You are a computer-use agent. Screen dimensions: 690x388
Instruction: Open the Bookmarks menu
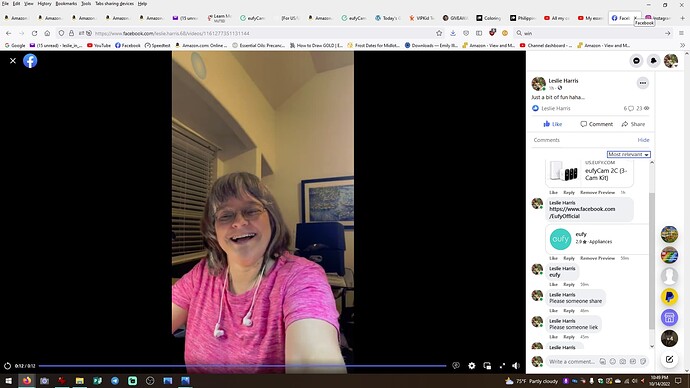[x=66, y=4]
